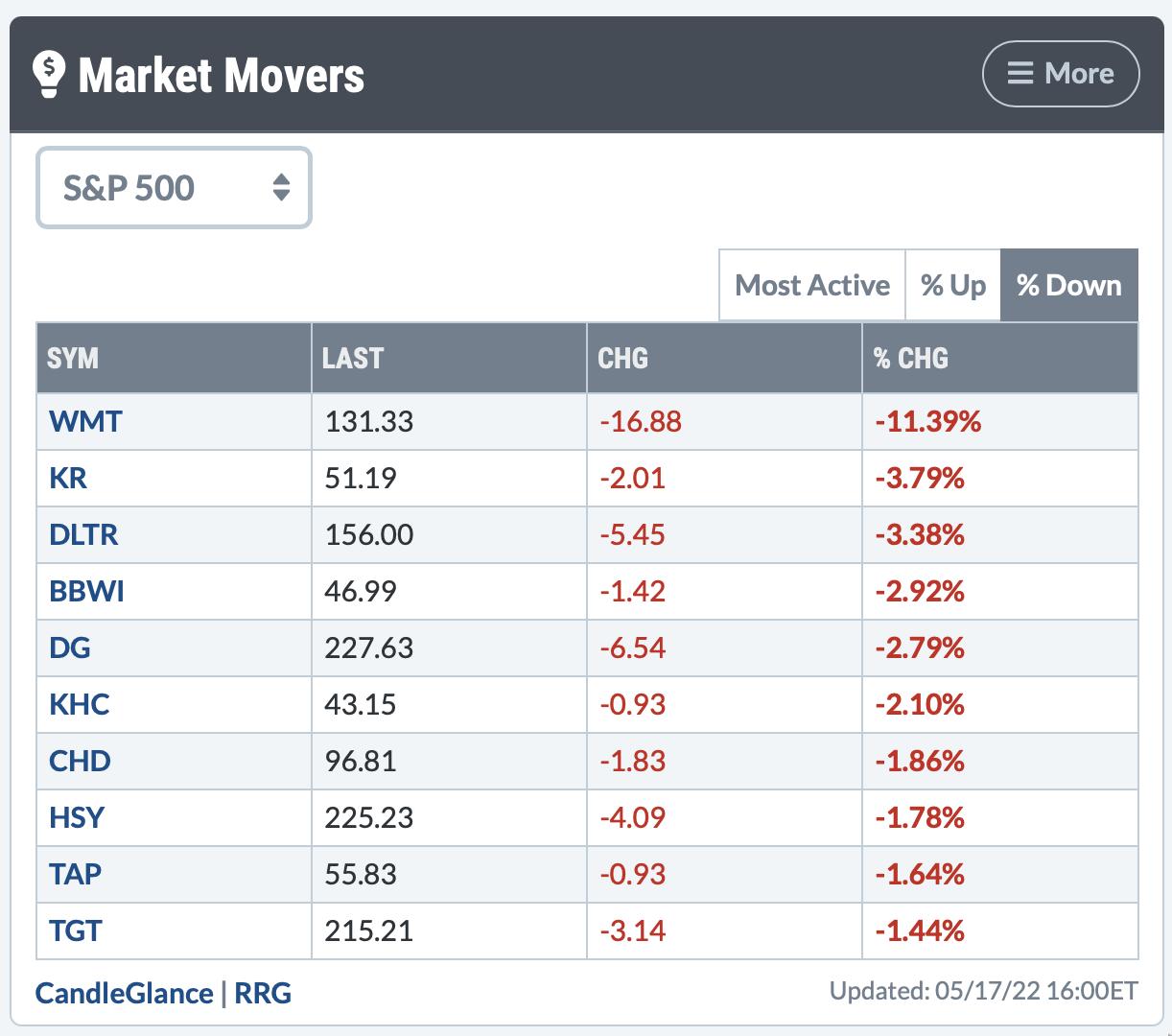Screen dimensions: 1172x1036
Task: Open the CandleGlance link
Action: click(124, 993)
